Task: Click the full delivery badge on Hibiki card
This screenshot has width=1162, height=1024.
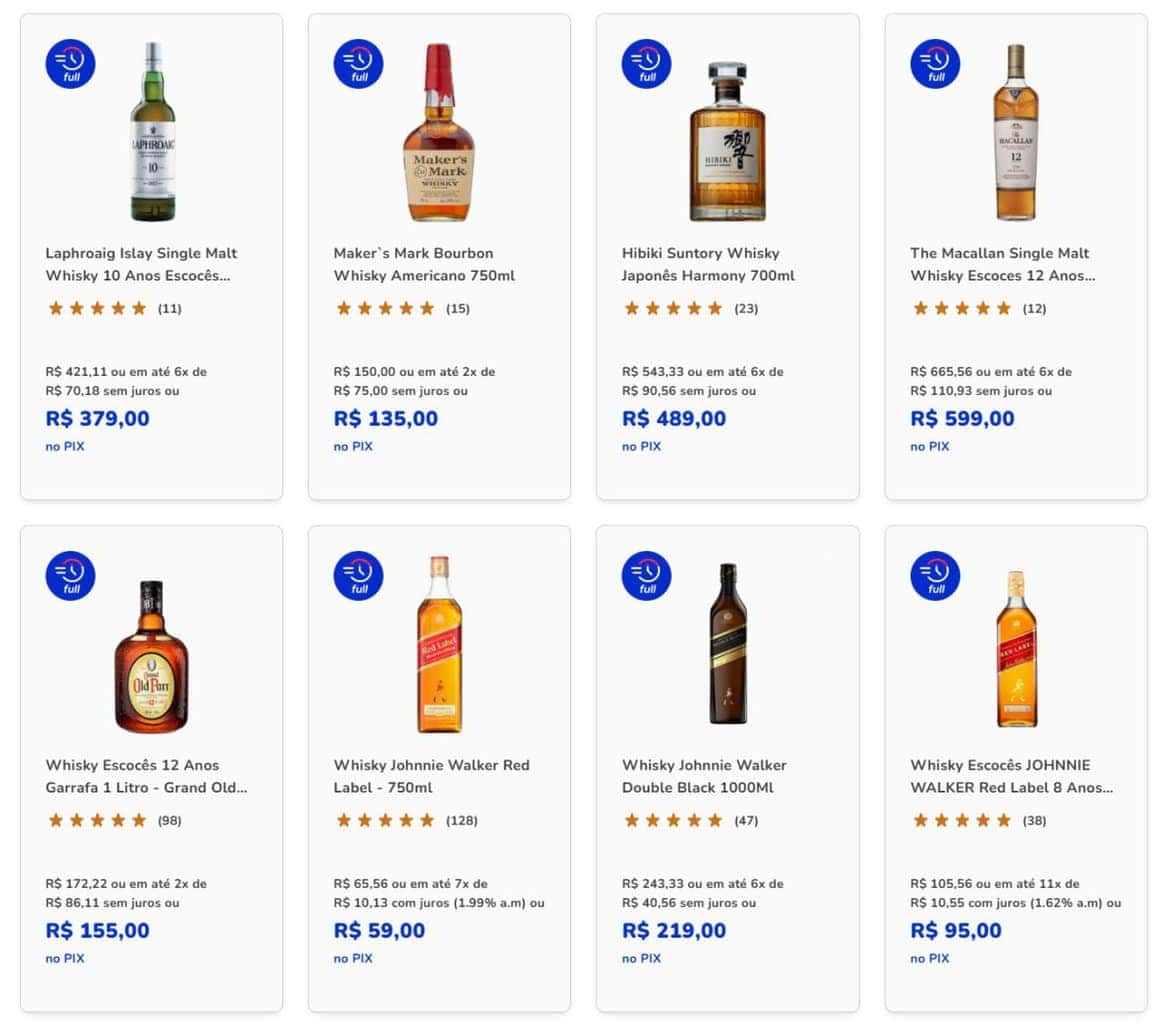Action: [x=646, y=63]
